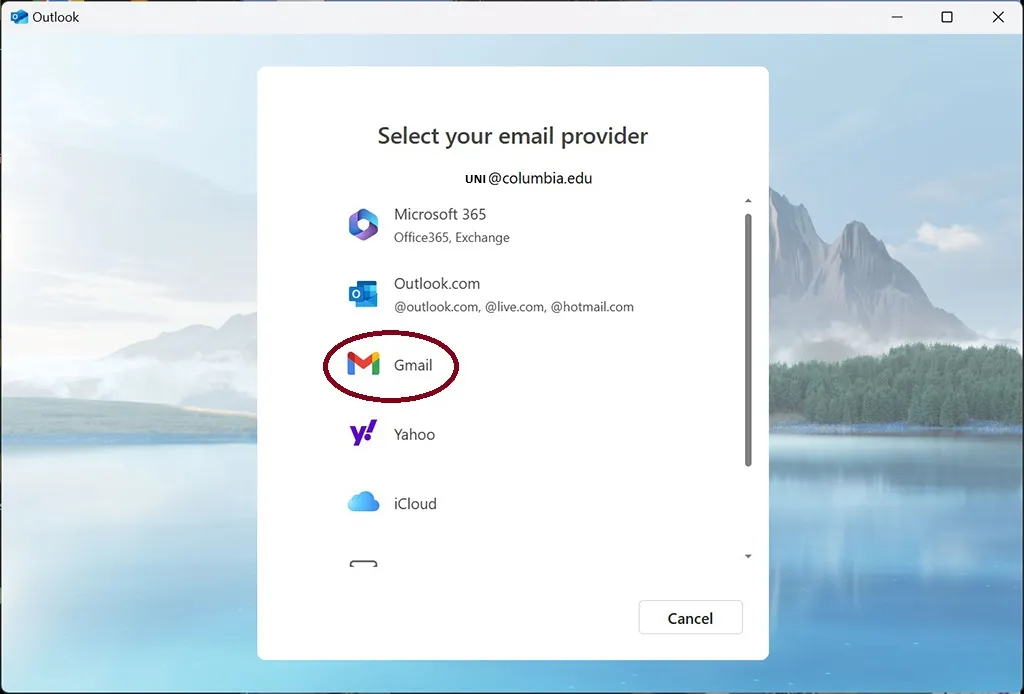Click the UNI@columbia.edu email address text
Viewport: 1024px width, 694px height.
(528, 178)
